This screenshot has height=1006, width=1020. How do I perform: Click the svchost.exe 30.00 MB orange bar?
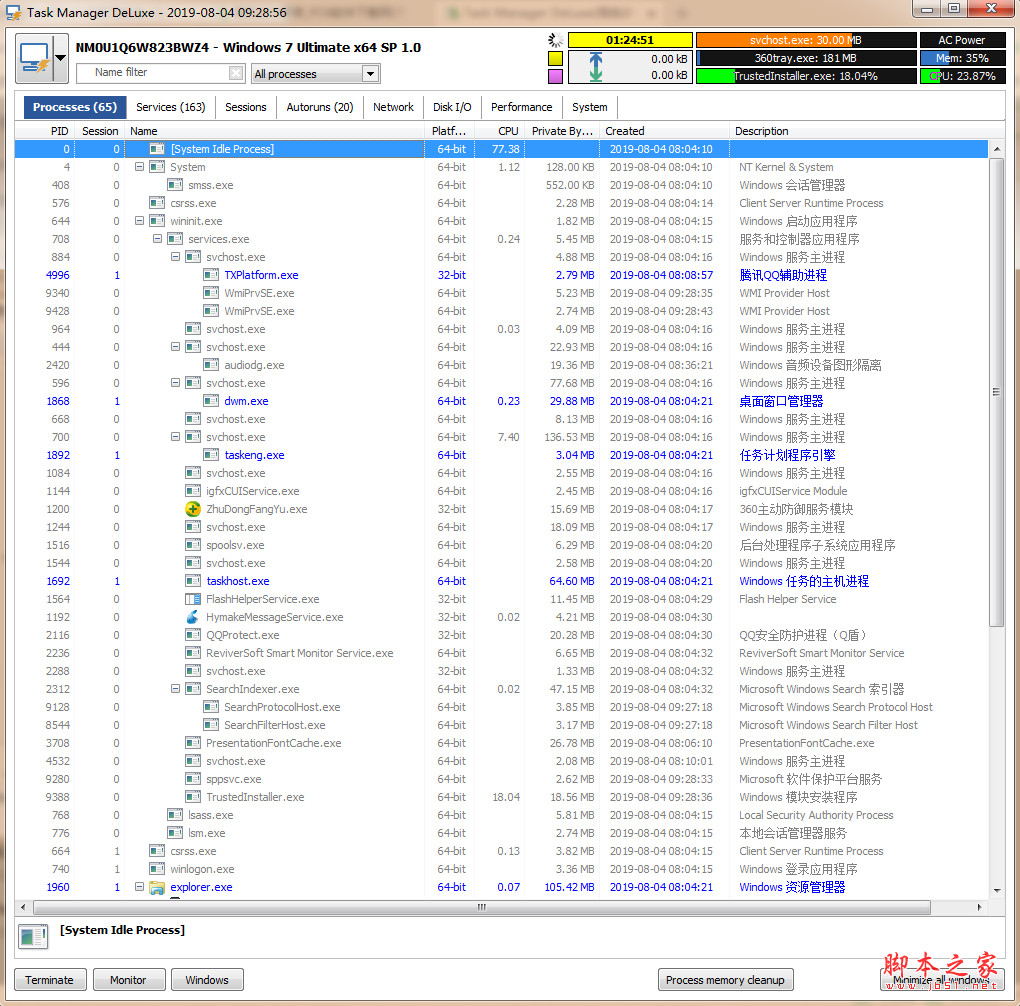click(x=806, y=40)
